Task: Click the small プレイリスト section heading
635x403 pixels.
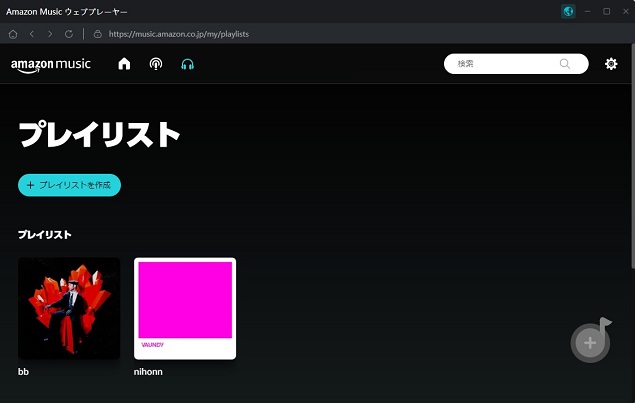Action: pos(45,235)
